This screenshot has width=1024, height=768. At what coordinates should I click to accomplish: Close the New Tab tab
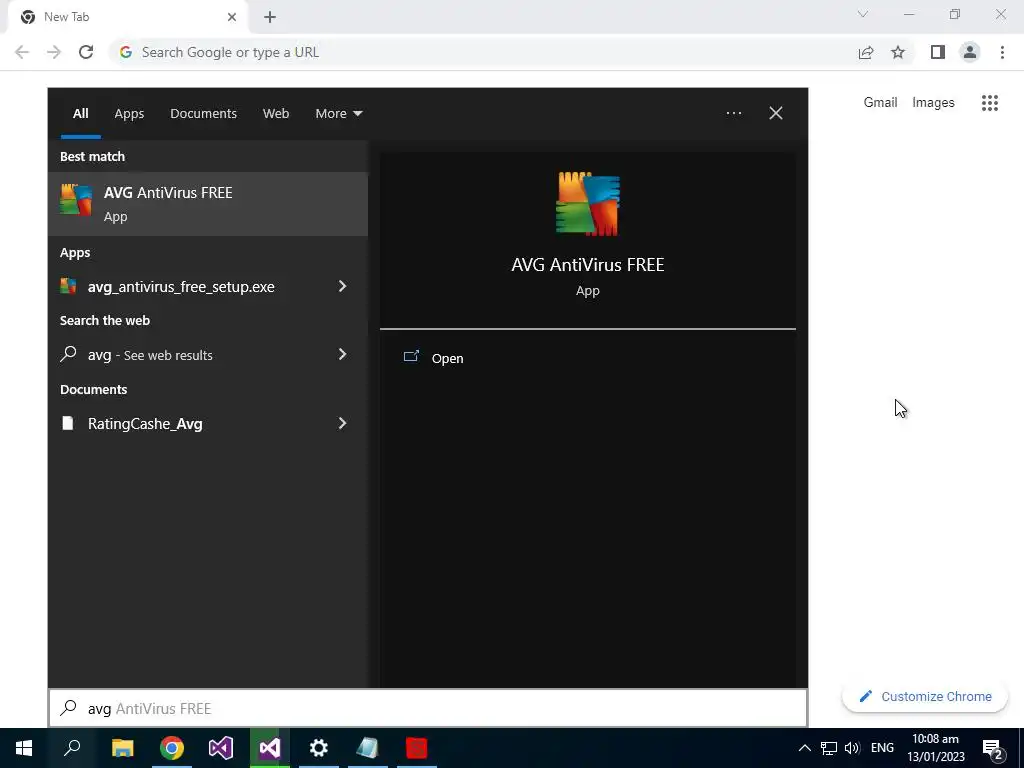(232, 17)
